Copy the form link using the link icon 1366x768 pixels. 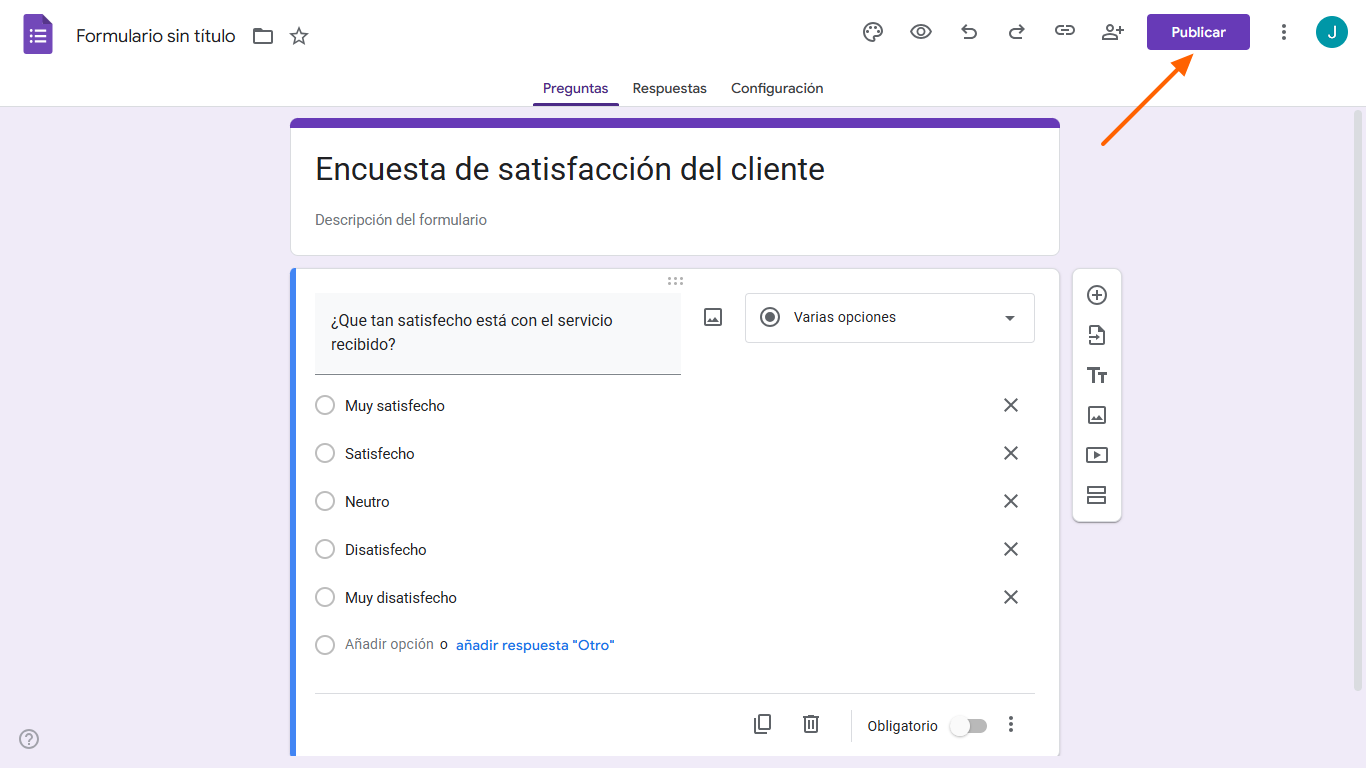click(x=1065, y=32)
